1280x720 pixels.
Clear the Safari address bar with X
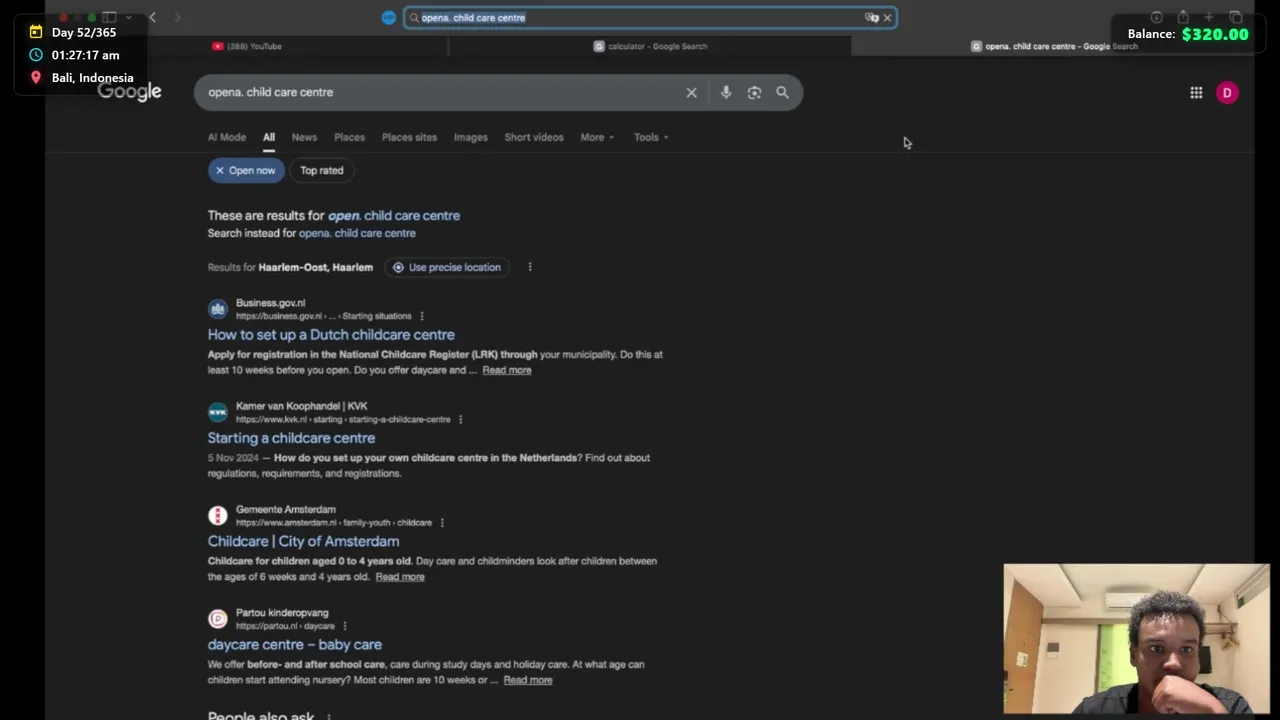click(887, 17)
